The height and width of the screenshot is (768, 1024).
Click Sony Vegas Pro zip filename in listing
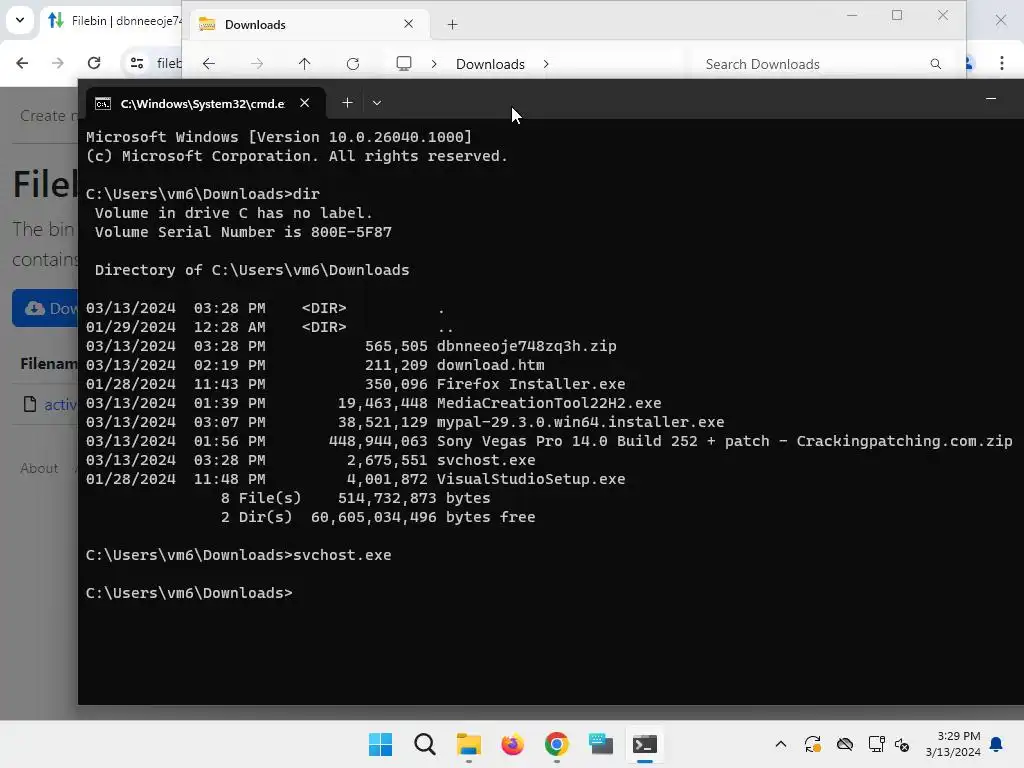pyautogui.click(x=724, y=441)
